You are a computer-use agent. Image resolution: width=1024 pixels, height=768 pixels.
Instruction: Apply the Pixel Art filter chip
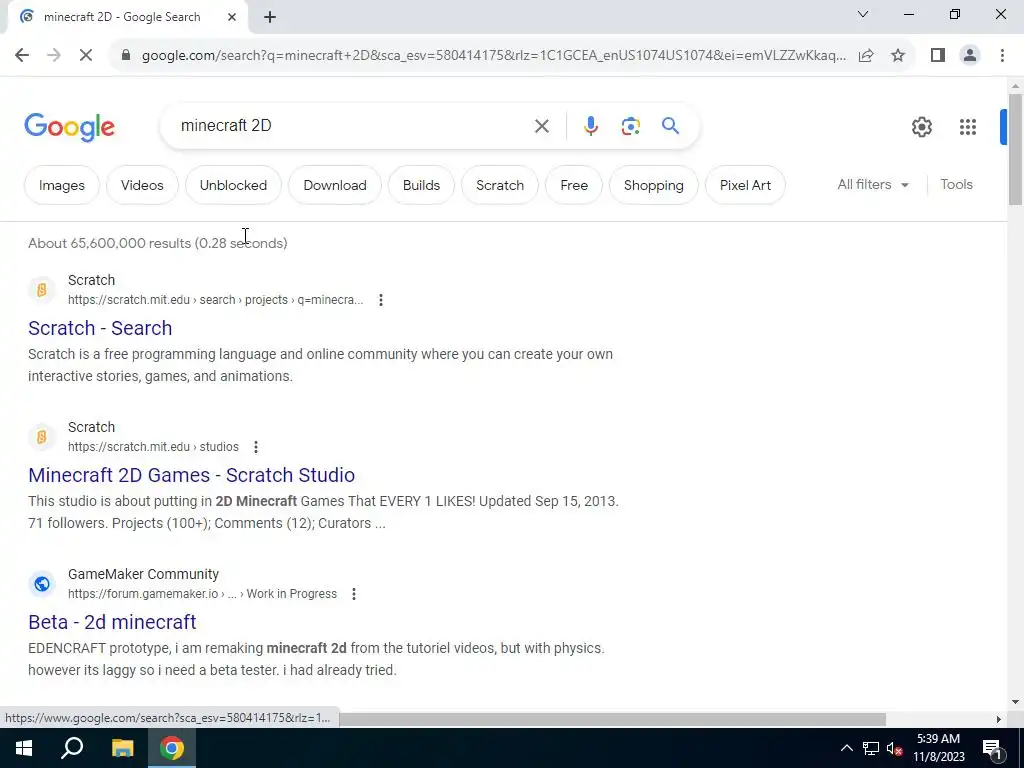click(x=745, y=185)
